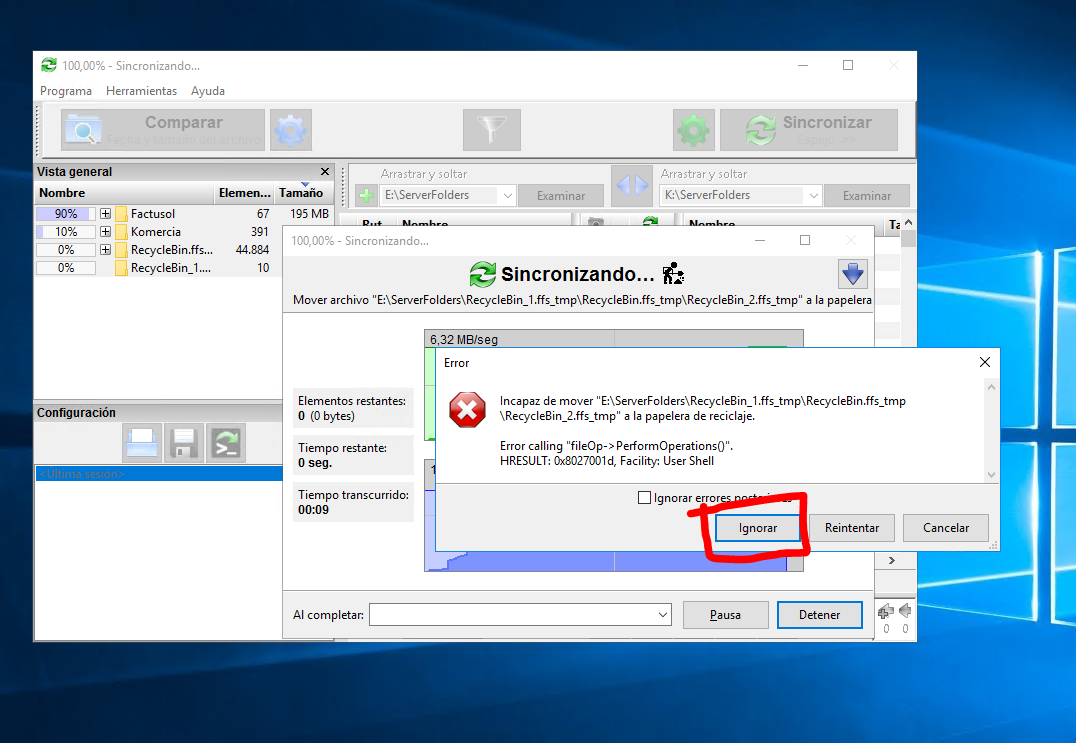Select the Última sesión configuration entry

[158, 474]
